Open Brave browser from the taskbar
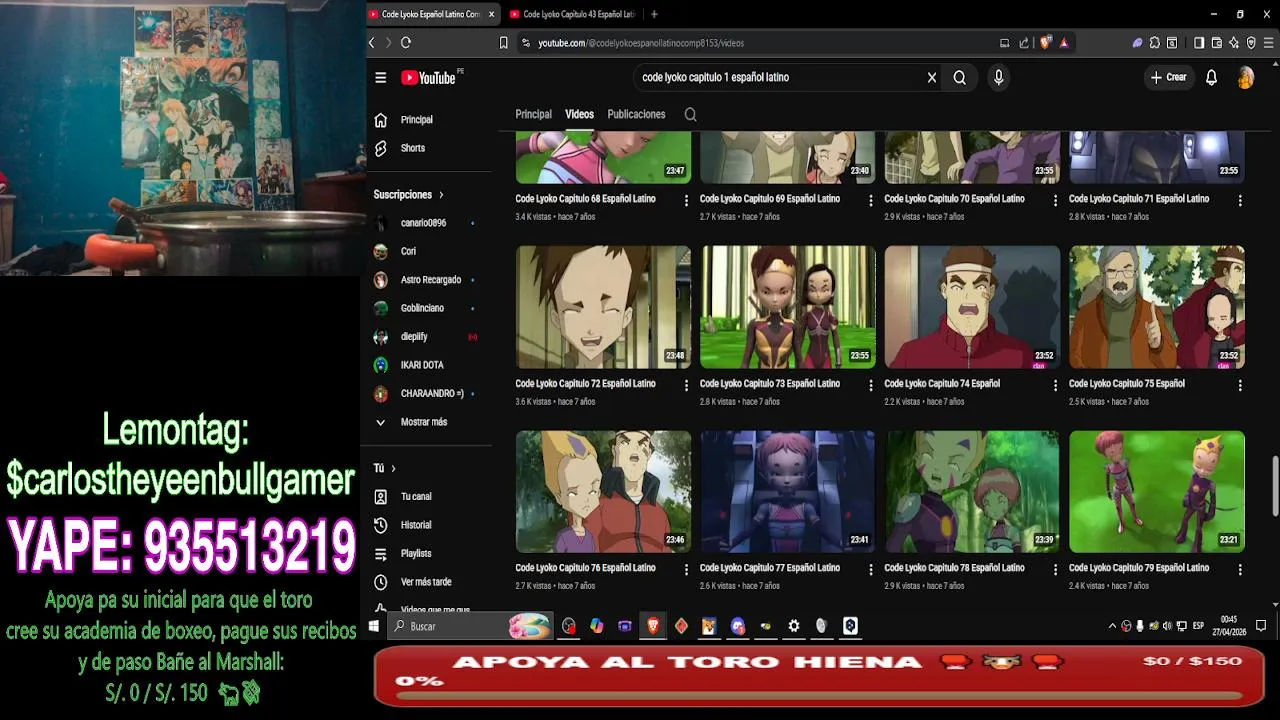 [653, 626]
